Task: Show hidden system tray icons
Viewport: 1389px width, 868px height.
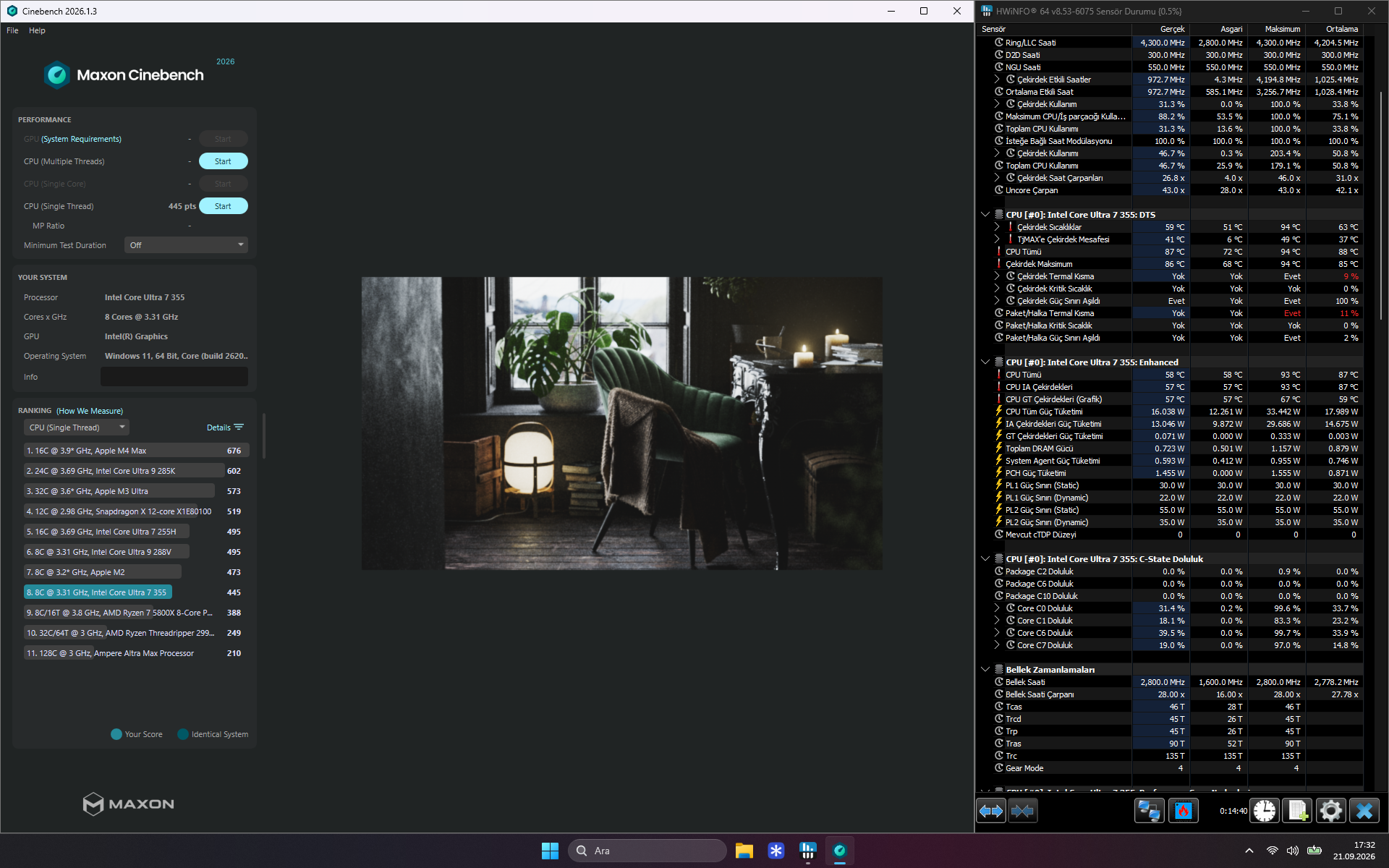Action: (1249, 851)
